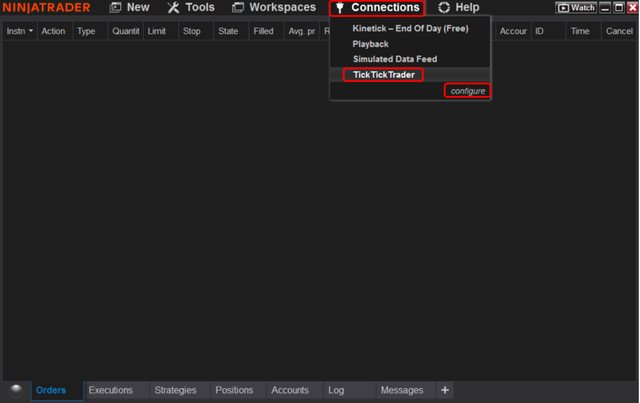Sort by the Action column header
The height and width of the screenshot is (403, 640).
(53, 31)
